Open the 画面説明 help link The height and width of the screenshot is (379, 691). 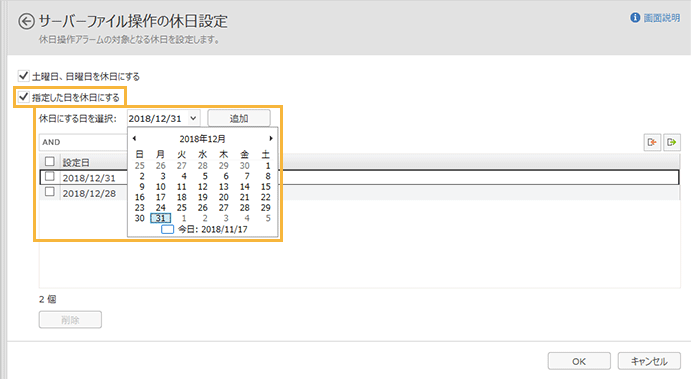tap(661, 18)
